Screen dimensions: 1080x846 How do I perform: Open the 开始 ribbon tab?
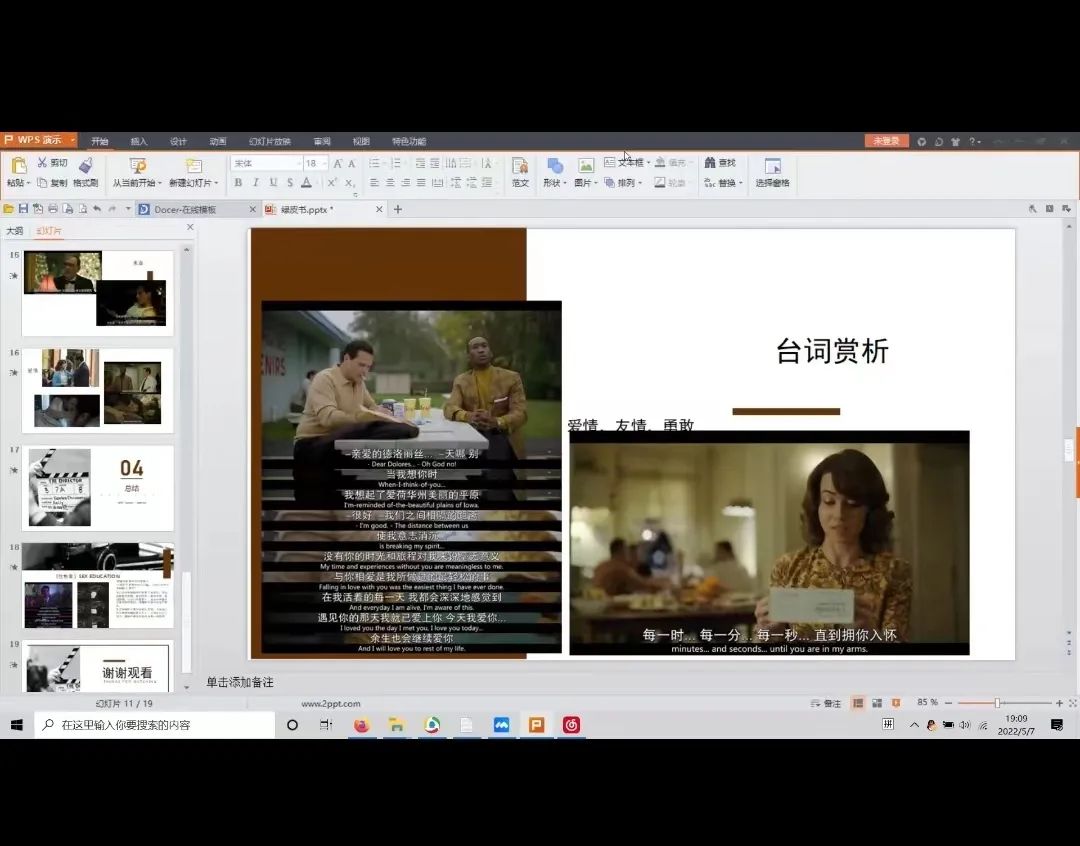coord(100,141)
